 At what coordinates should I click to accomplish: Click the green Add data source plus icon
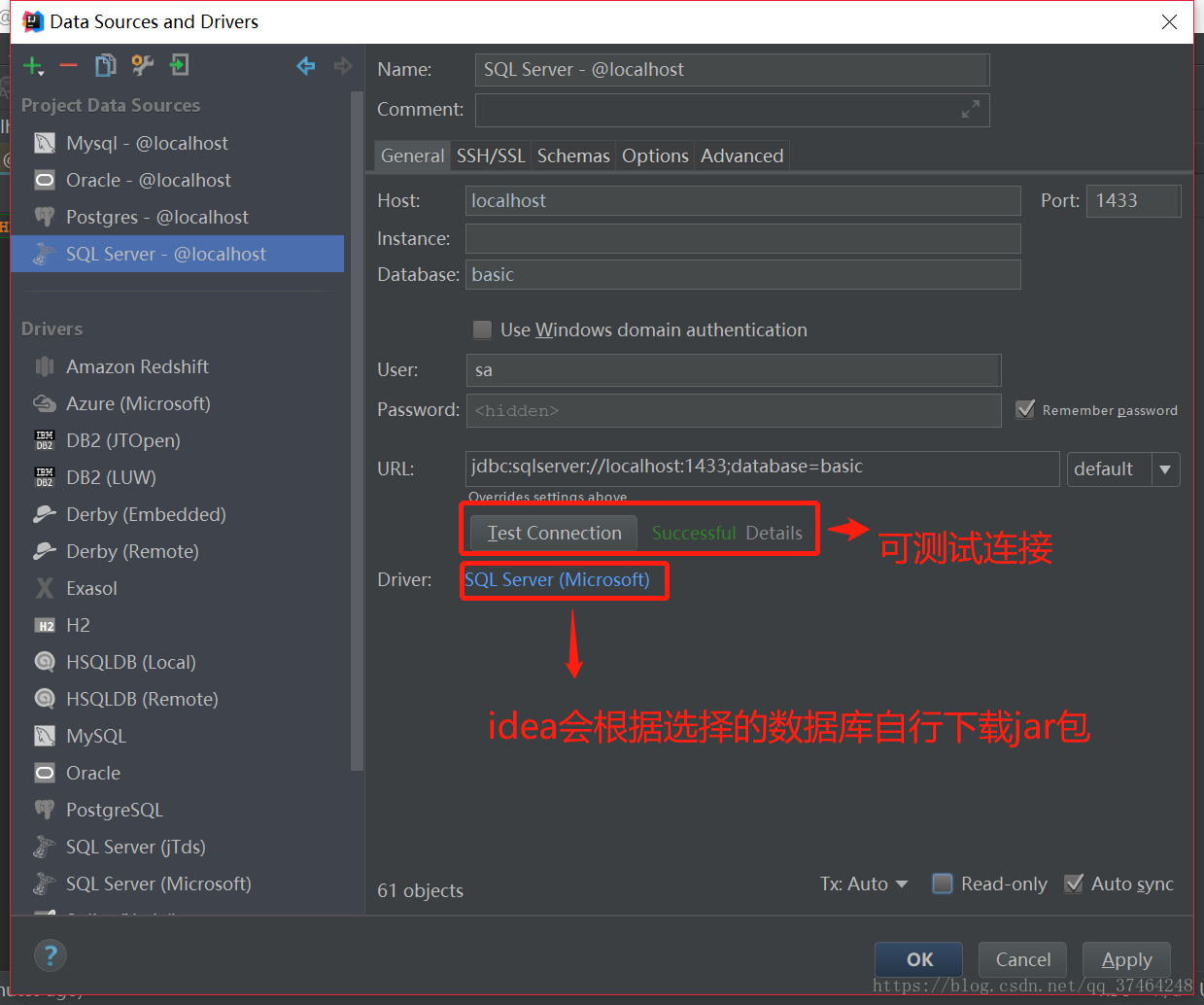[x=33, y=66]
